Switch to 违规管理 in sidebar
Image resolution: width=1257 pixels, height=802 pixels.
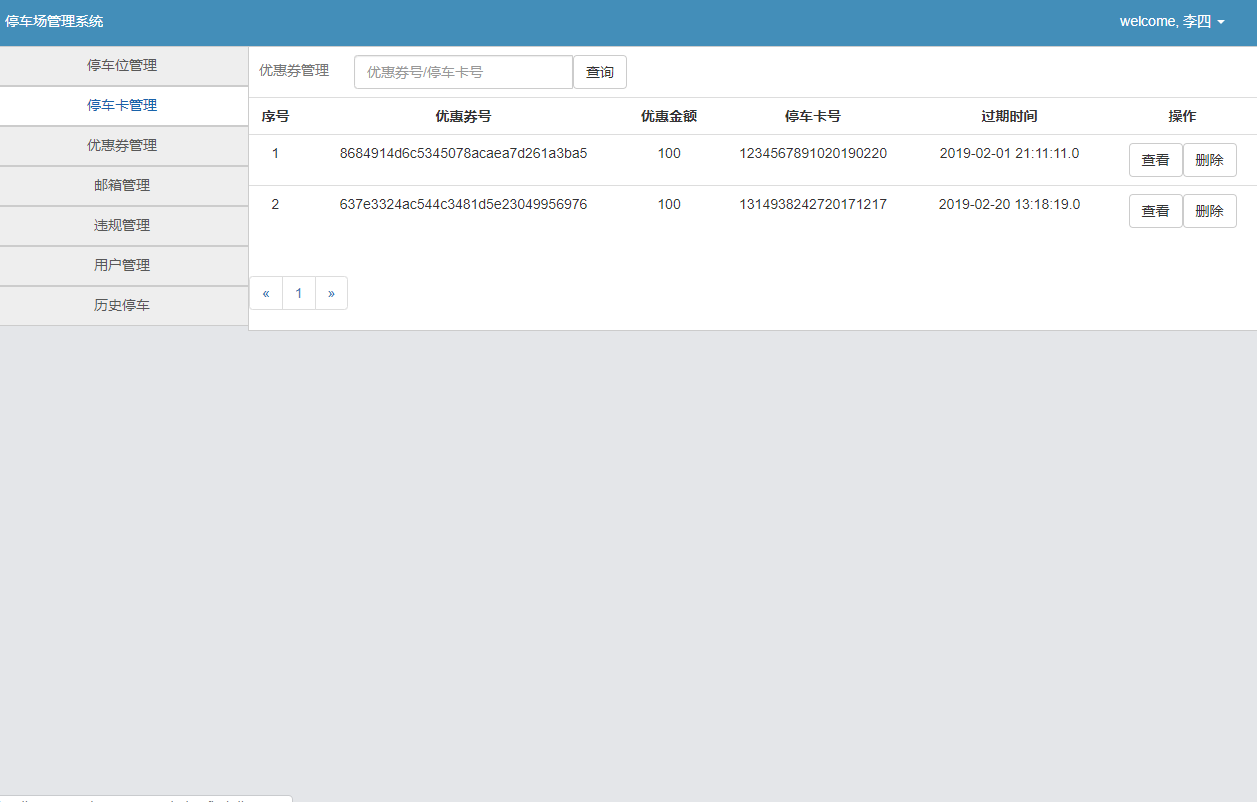click(x=122, y=226)
